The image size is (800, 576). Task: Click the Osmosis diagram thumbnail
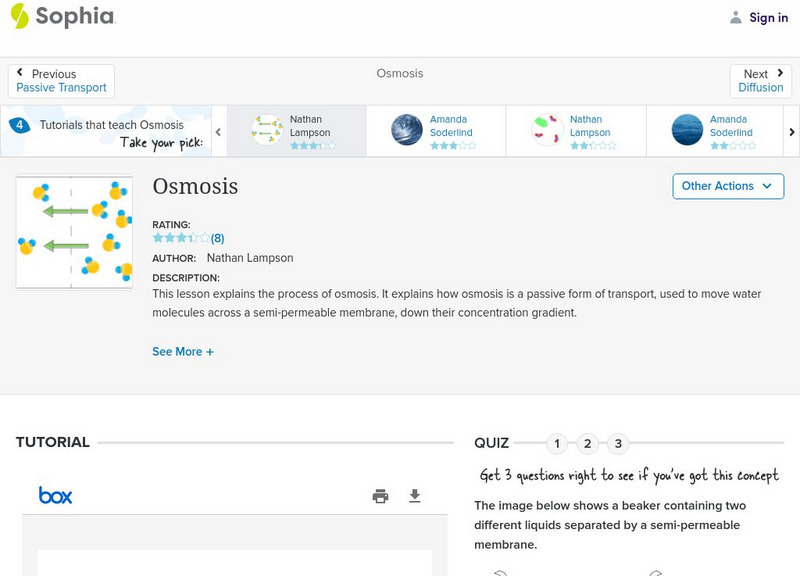(x=74, y=232)
